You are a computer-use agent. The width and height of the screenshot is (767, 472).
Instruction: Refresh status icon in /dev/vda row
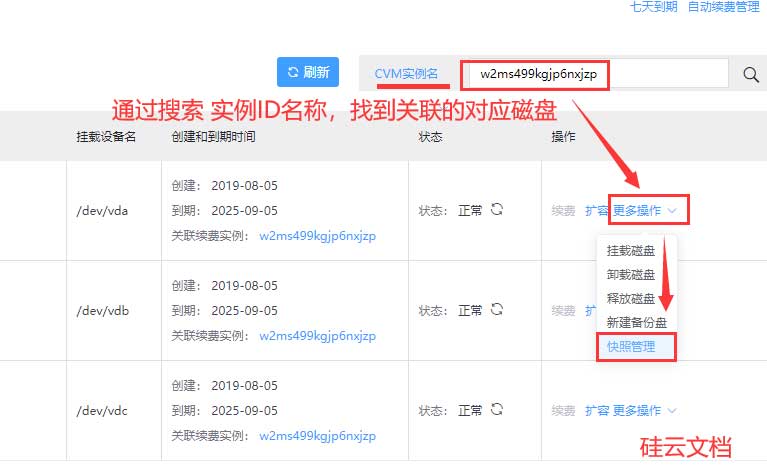[497, 209]
